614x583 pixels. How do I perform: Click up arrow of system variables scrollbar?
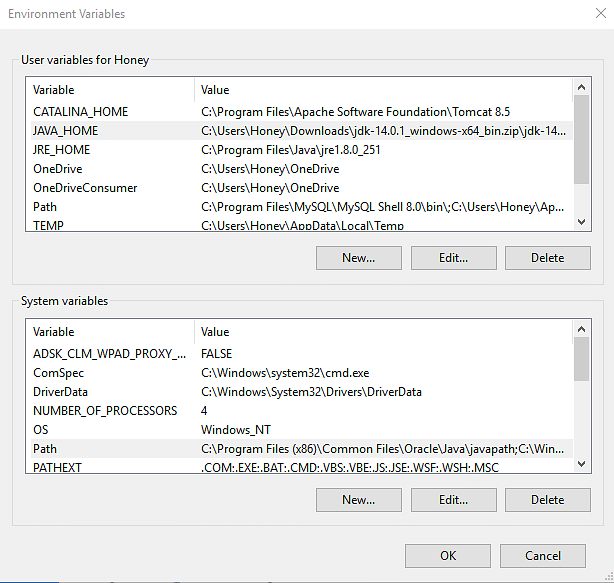(581, 329)
